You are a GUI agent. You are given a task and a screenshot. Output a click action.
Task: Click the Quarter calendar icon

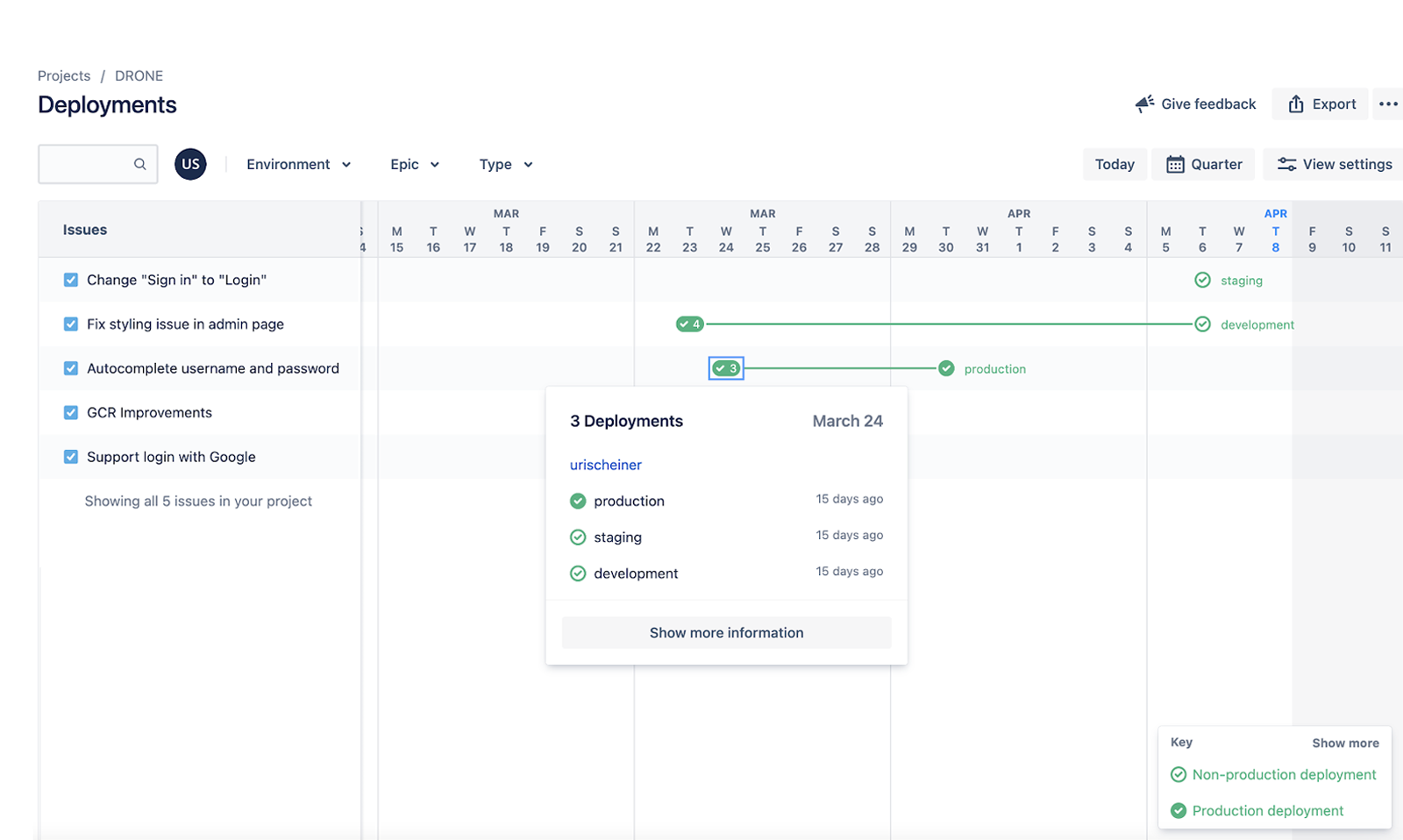point(1175,164)
